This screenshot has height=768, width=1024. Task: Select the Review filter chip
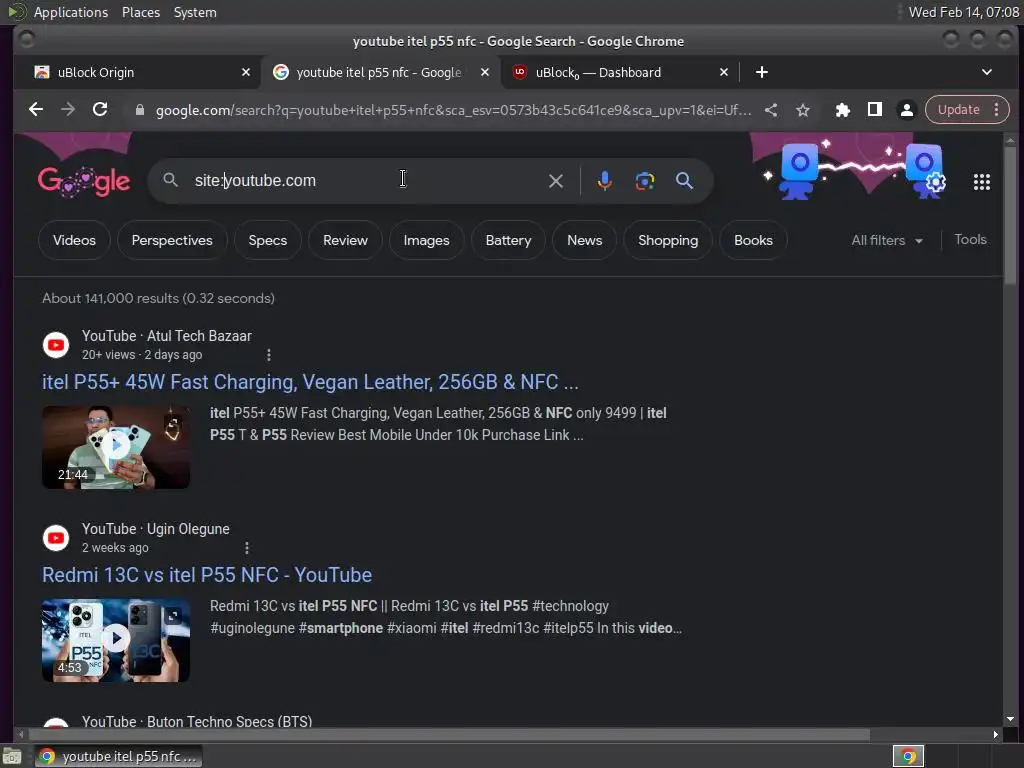click(x=345, y=240)
